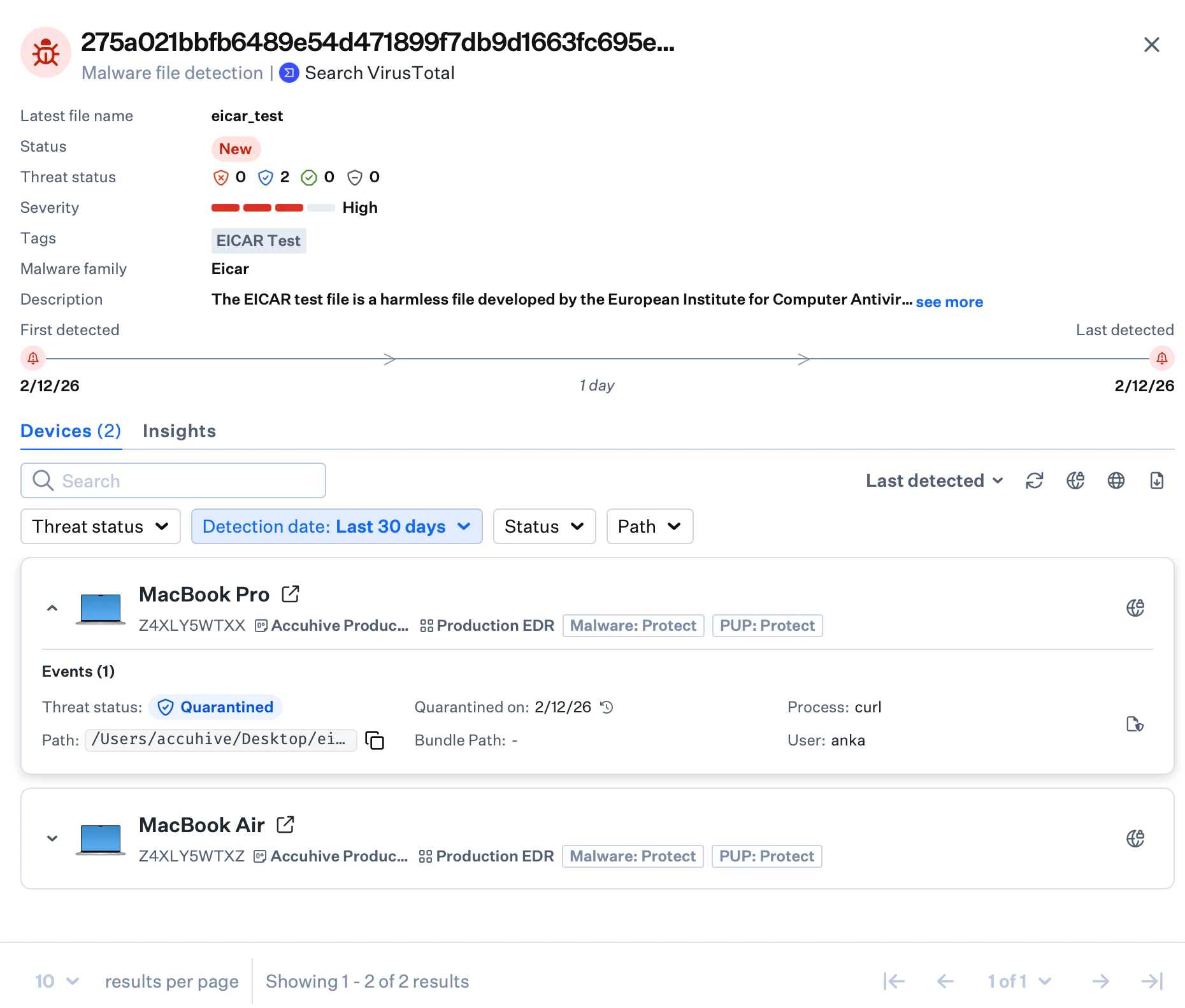The width and height of the screenshot is (1185, 1008).
Task: Click the VirusTotal logo icon
Action: tap(289, 73)
